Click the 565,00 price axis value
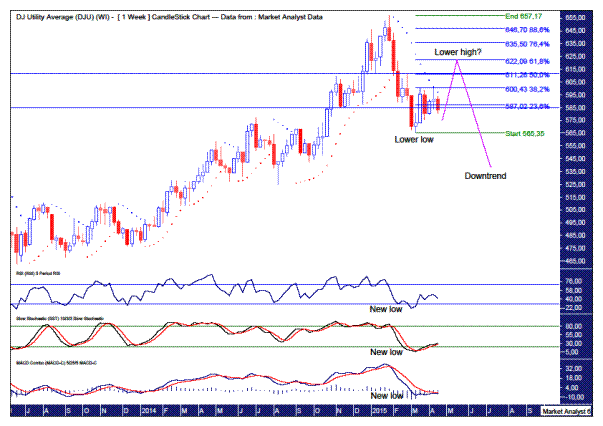 pyautogui.click(x=575, y=133)
